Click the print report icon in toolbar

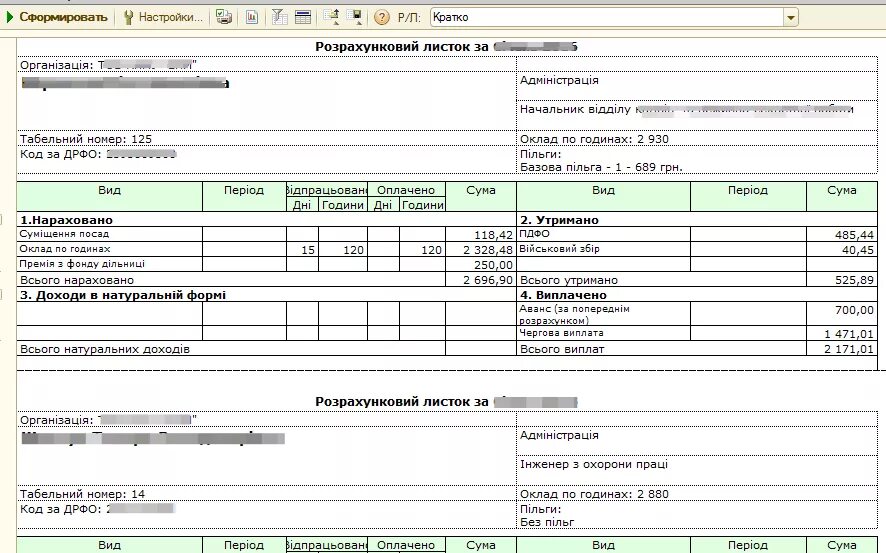[x=224, y=18]
